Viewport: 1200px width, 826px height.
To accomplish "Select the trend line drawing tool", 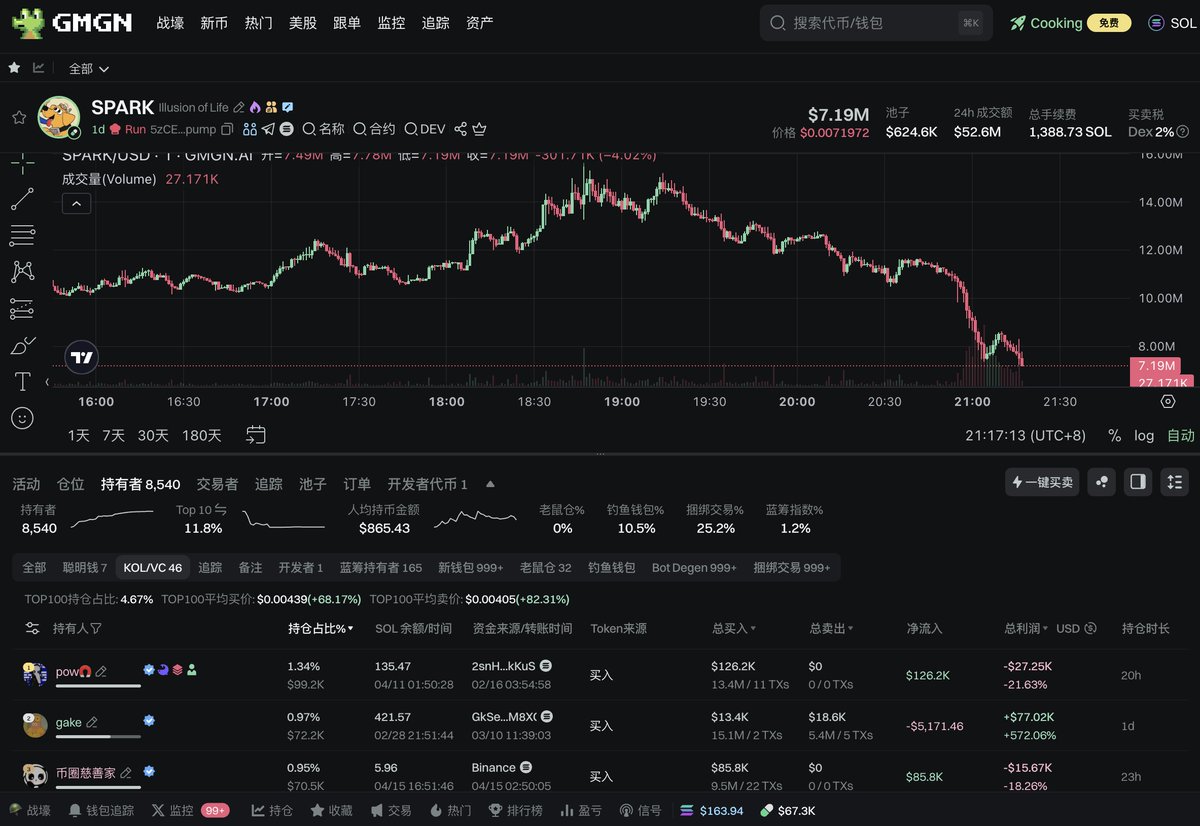I will (22, 199).
